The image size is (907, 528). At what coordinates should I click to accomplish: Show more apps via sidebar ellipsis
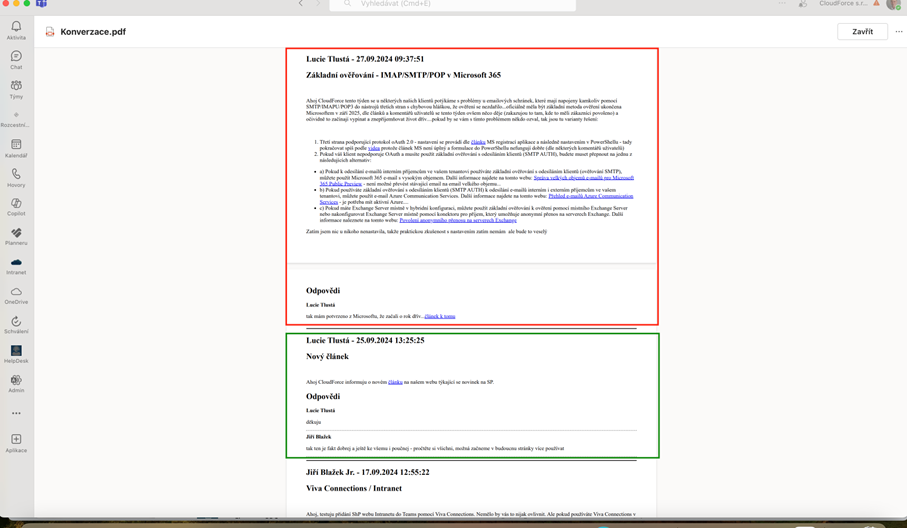[16, 413]
